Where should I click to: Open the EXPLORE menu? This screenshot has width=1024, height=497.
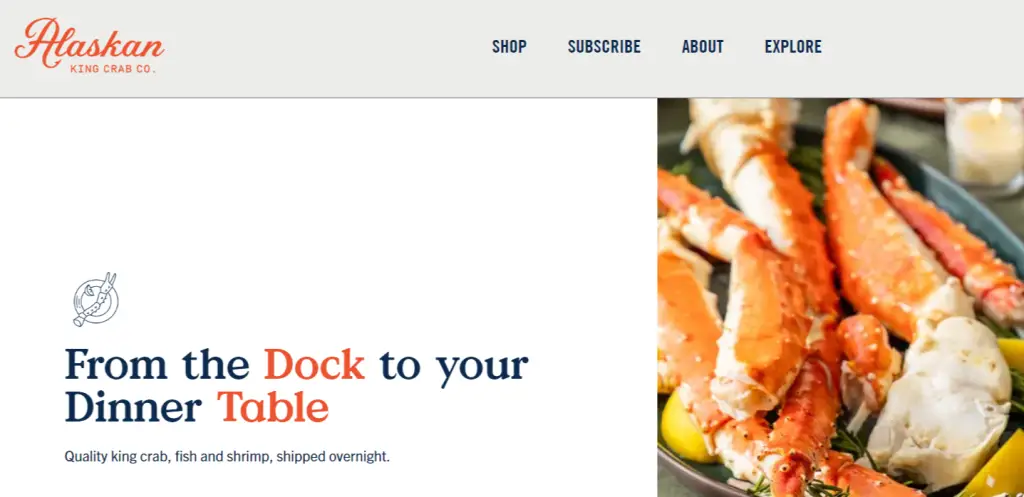(793, 47)
